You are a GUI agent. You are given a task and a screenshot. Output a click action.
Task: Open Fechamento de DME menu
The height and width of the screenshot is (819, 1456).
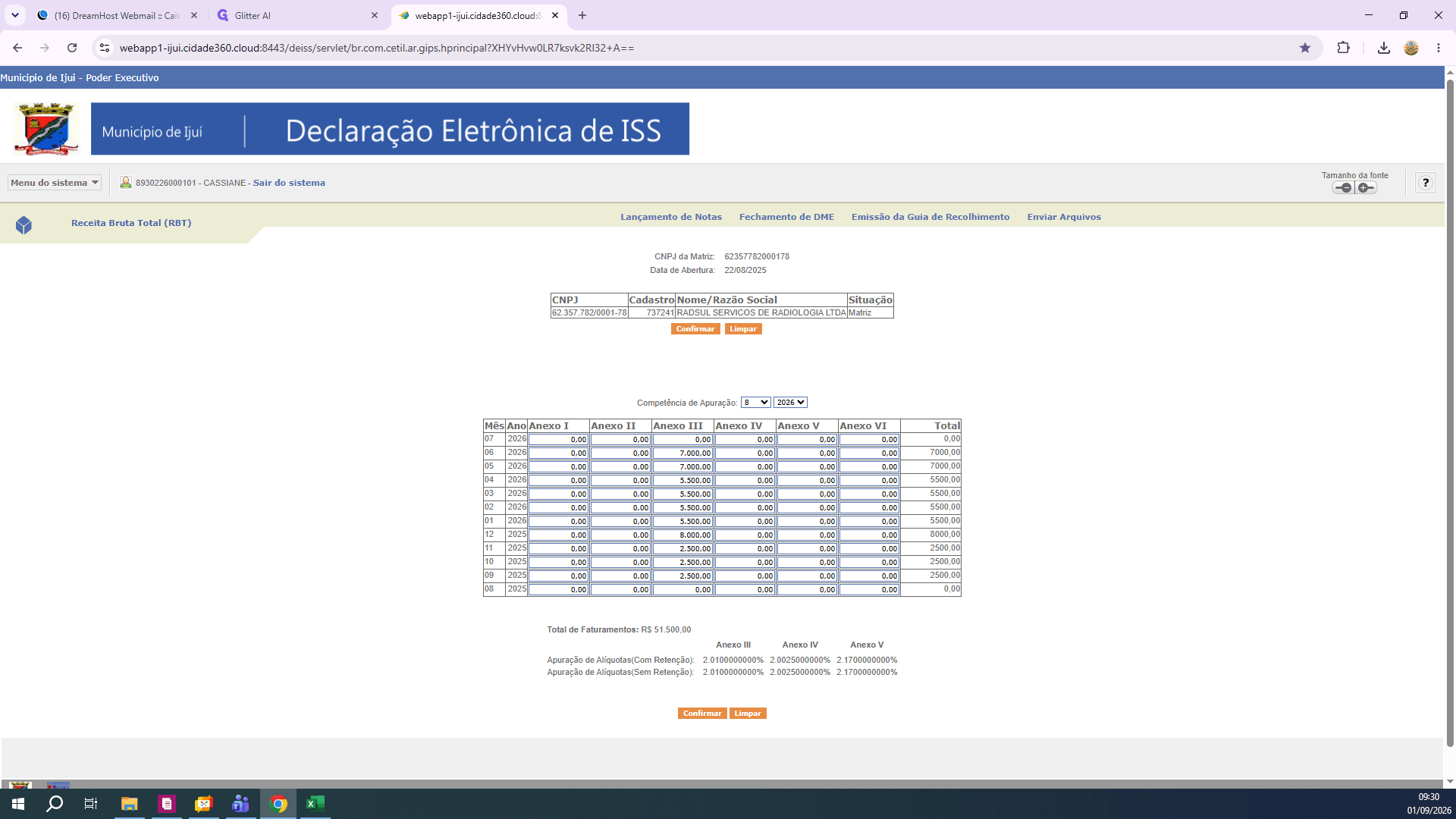click(786, 217)
